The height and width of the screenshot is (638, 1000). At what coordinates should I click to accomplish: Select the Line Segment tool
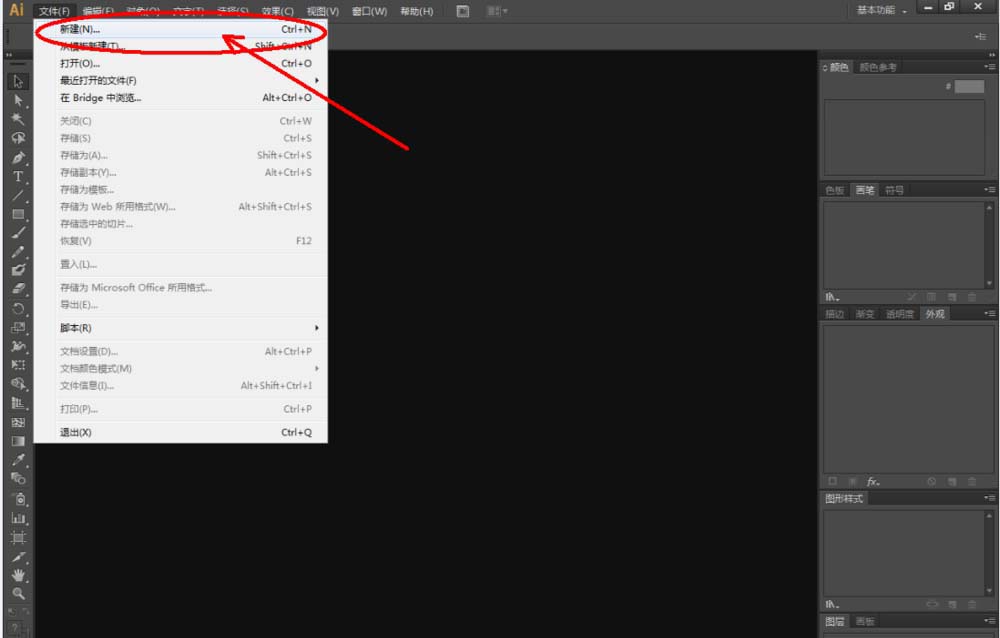(x=18, y=195)
